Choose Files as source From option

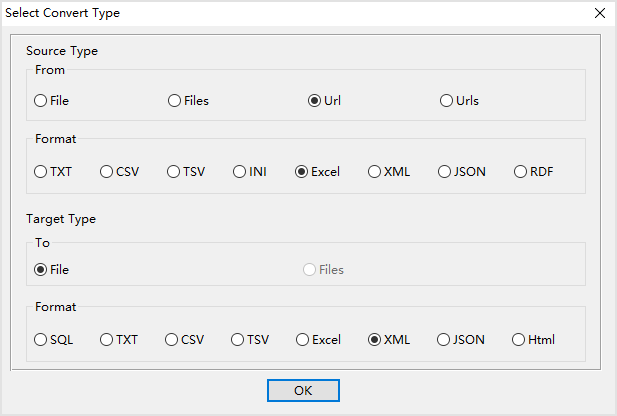coord(175,101)
